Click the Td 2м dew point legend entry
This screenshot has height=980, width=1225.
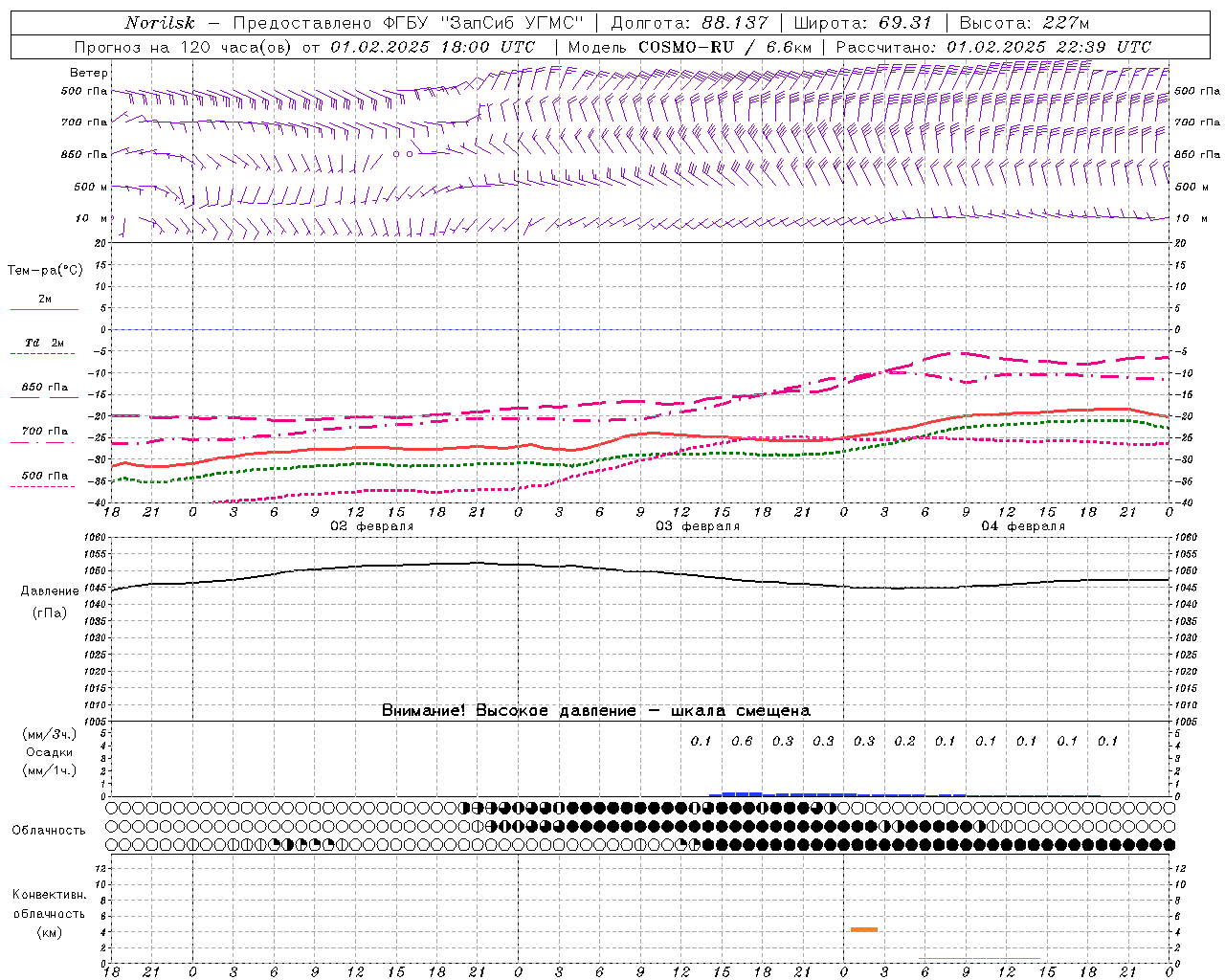(x=44, y=343)
